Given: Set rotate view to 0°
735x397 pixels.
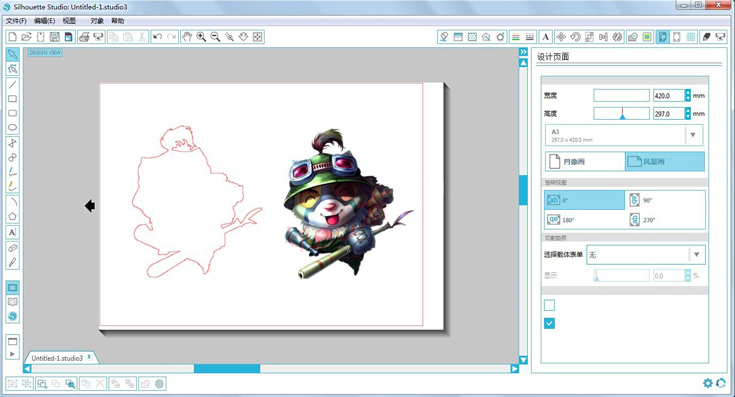Looking at the screenshot, I should [x=585, y=200].
